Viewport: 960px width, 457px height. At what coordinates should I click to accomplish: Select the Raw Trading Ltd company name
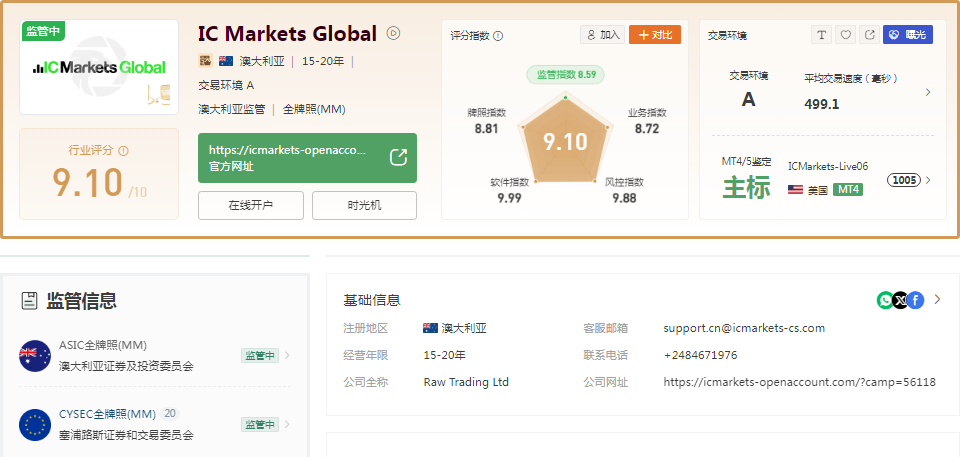(x=466, y=382)
